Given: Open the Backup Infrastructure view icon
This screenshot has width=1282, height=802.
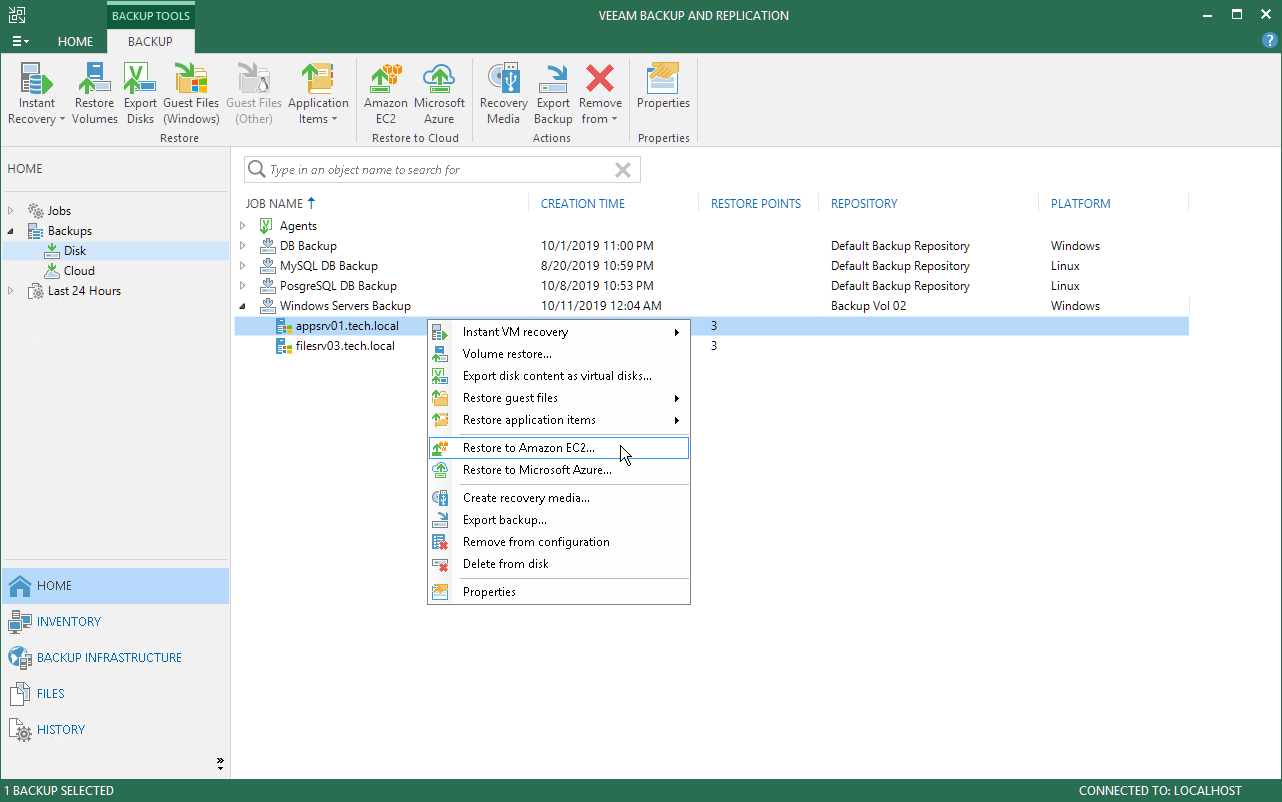Looking at the screenshot, I should [x=20, y=658].
